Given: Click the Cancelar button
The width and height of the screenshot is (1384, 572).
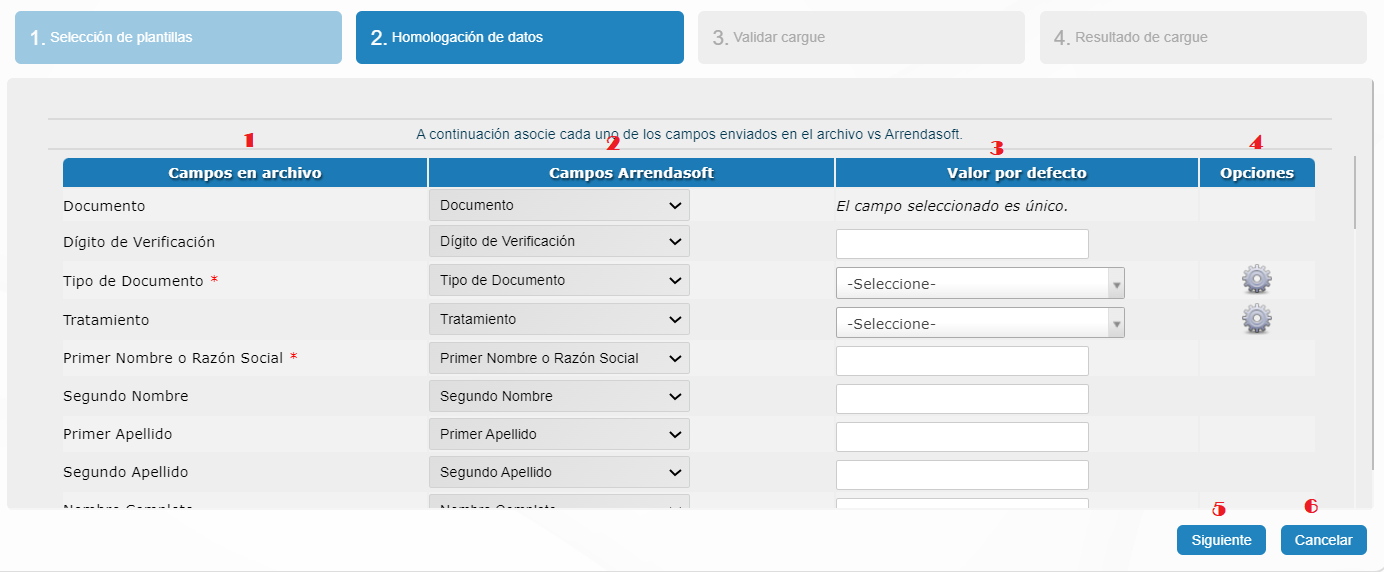Looking at the screenshot, I should 1323,540.
